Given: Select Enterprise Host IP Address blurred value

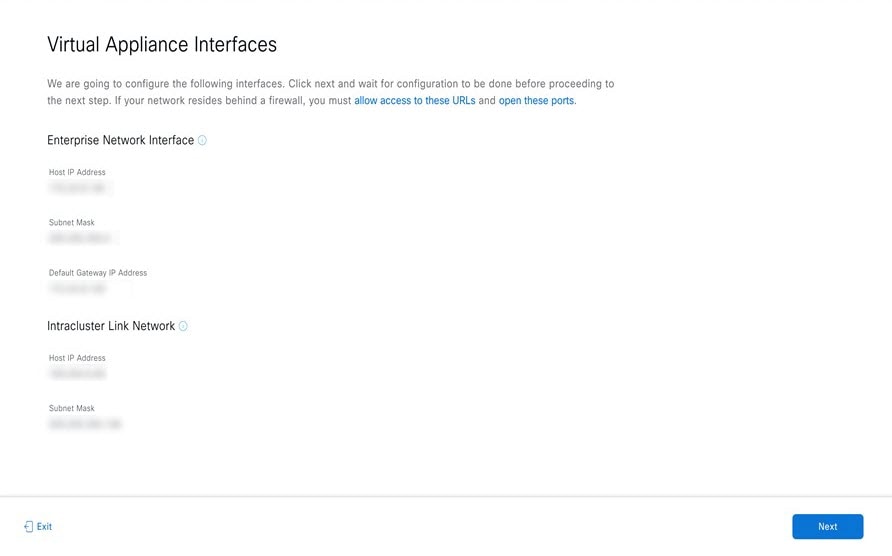Looking at the screenshot, I should (79, 188).
